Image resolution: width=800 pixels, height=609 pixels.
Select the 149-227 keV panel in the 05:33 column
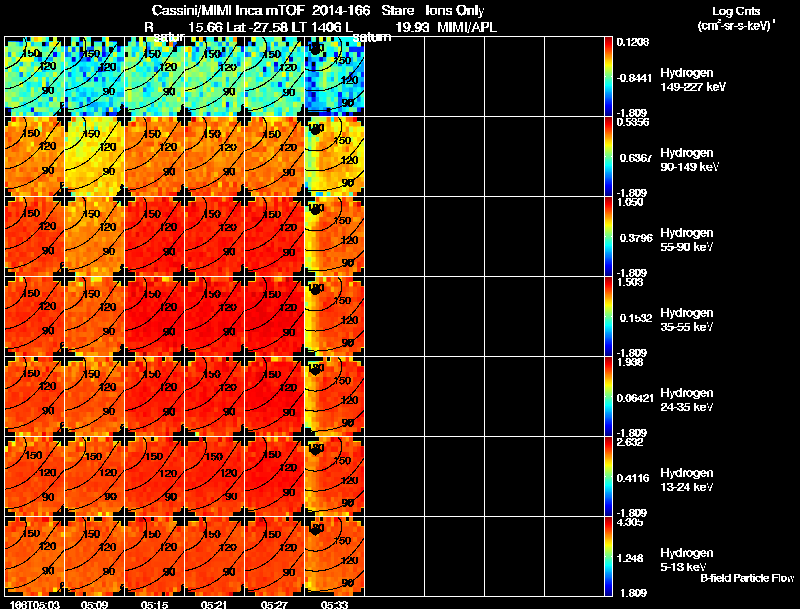[334, 76]
